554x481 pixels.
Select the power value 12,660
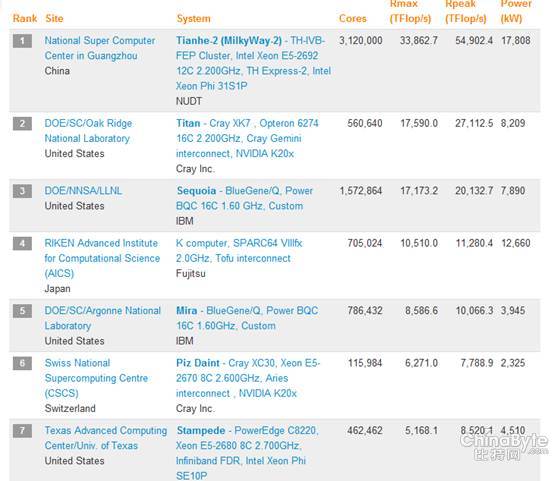pos(516,243)
